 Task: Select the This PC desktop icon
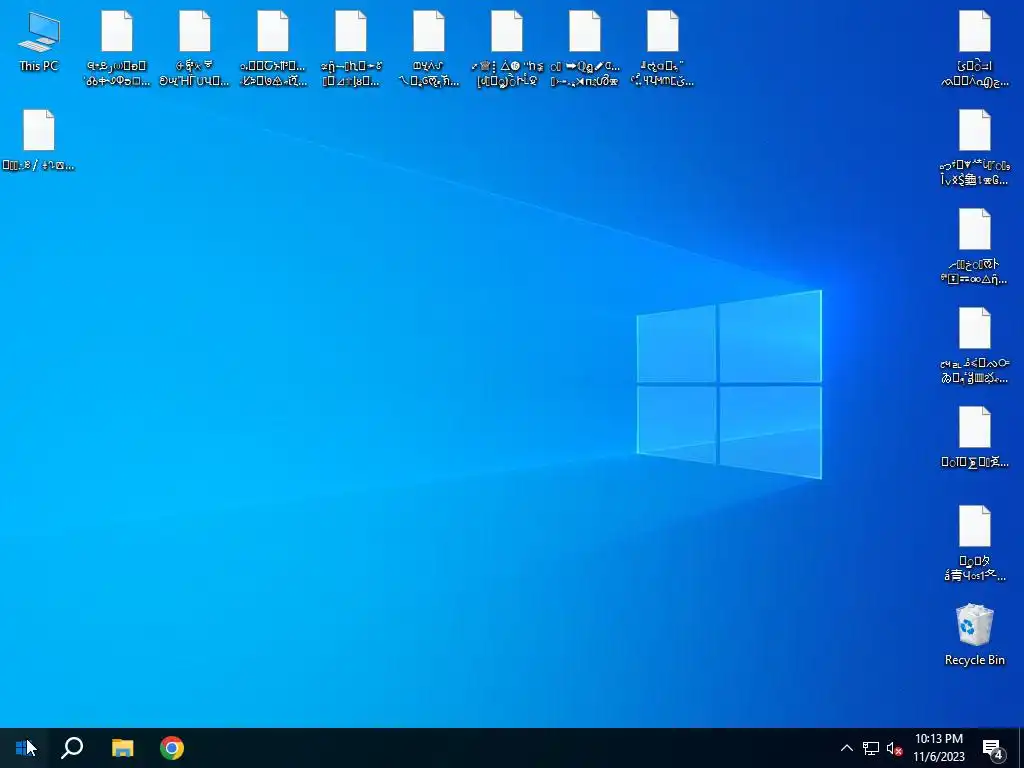[39, 42]
